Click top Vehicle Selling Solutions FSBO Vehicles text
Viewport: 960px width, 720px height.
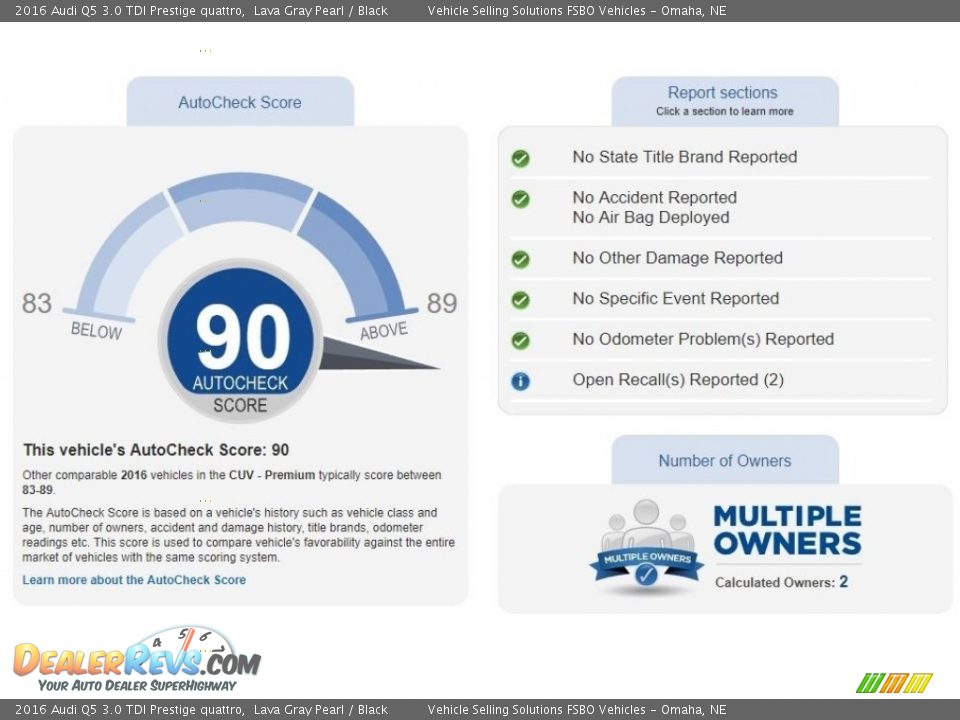click(577, 10)
